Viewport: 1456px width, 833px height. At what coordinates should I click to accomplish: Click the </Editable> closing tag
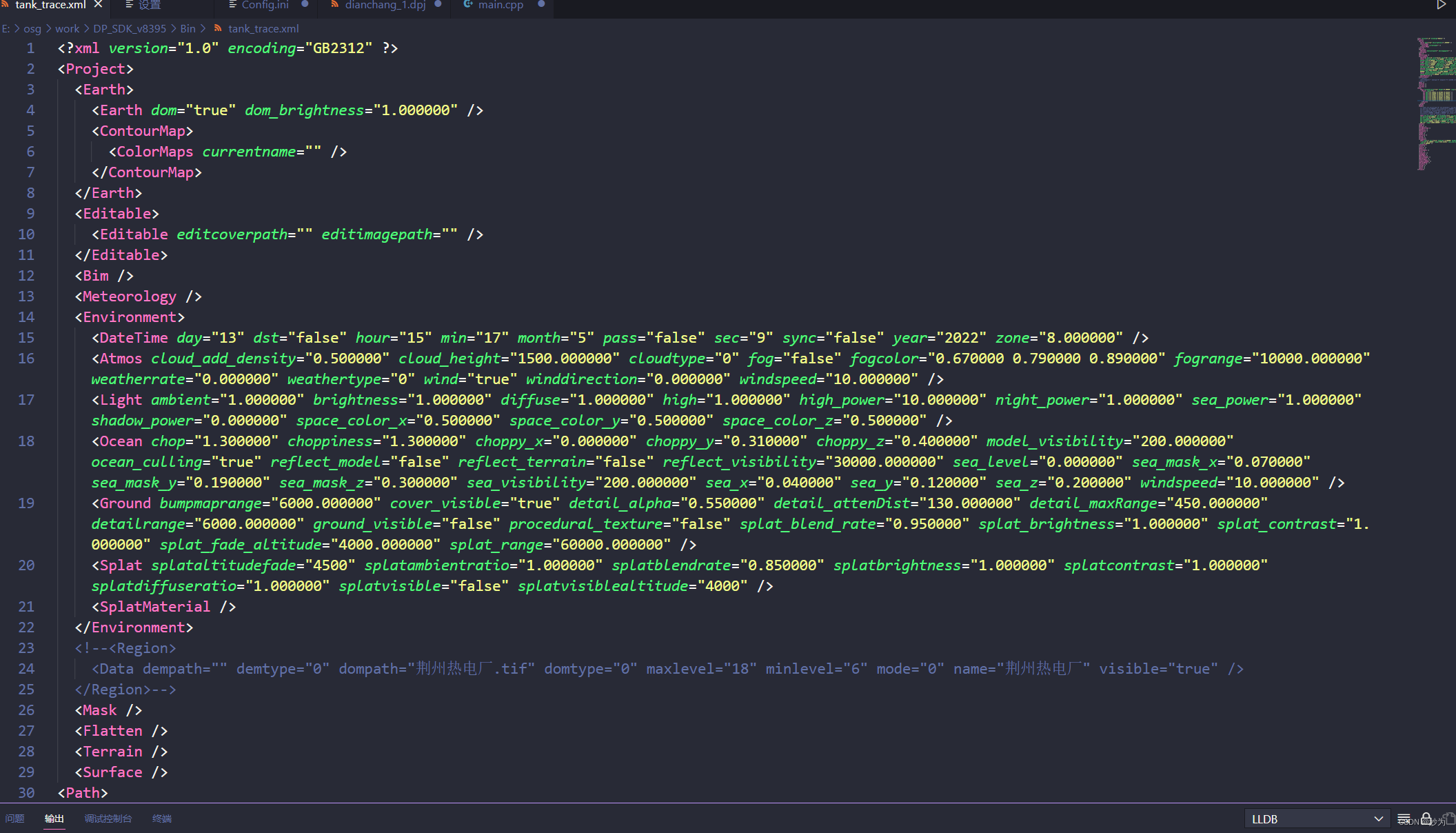tap(121, 255)
